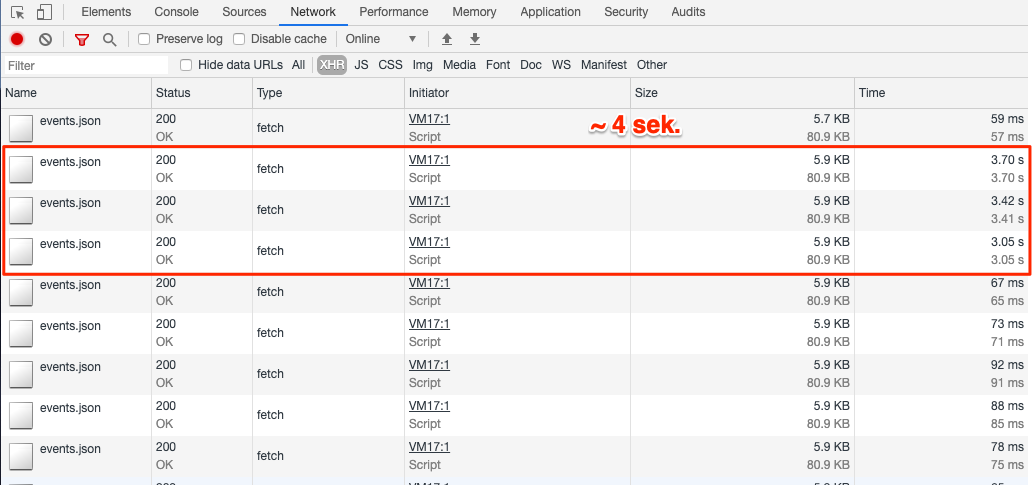Select the Network tab
The height and width of the screenshot is (485, 1032).
click(313, 12)
